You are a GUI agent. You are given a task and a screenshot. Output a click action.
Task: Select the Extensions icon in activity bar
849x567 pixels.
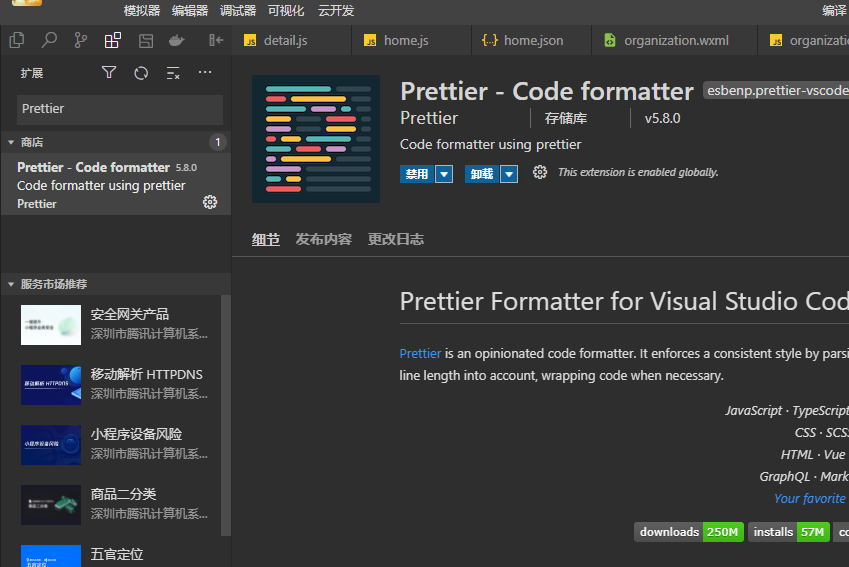pos(113,40)
